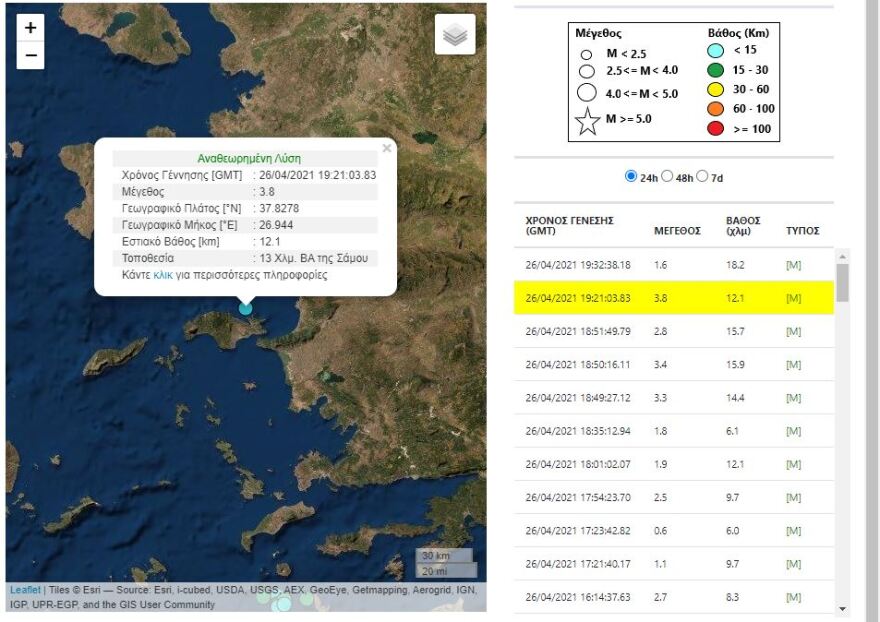Viewport: 880px width, 622px height.
Task: Close the earthquake details popup
Action: (x=387, y=149)
